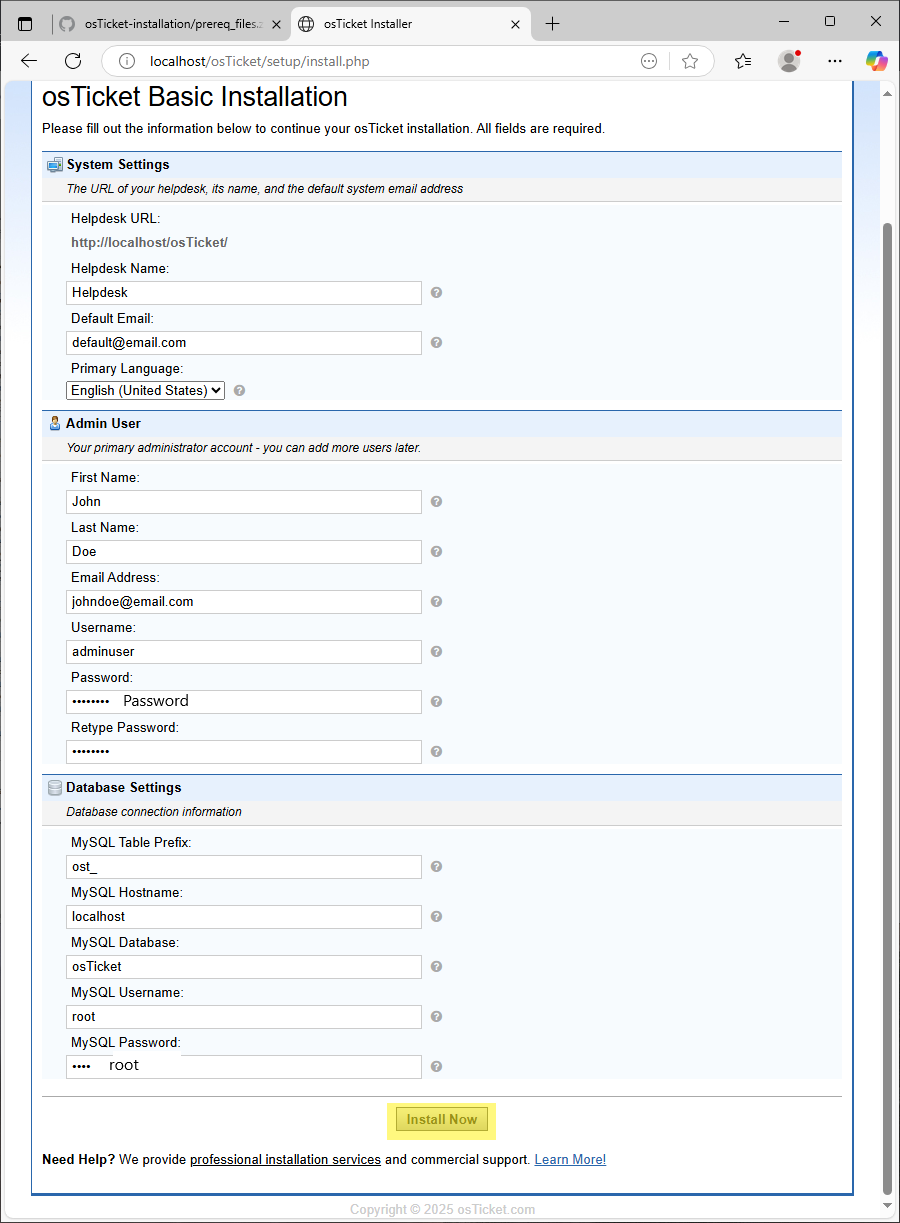Open browser settings and more menu

[835, 61]
